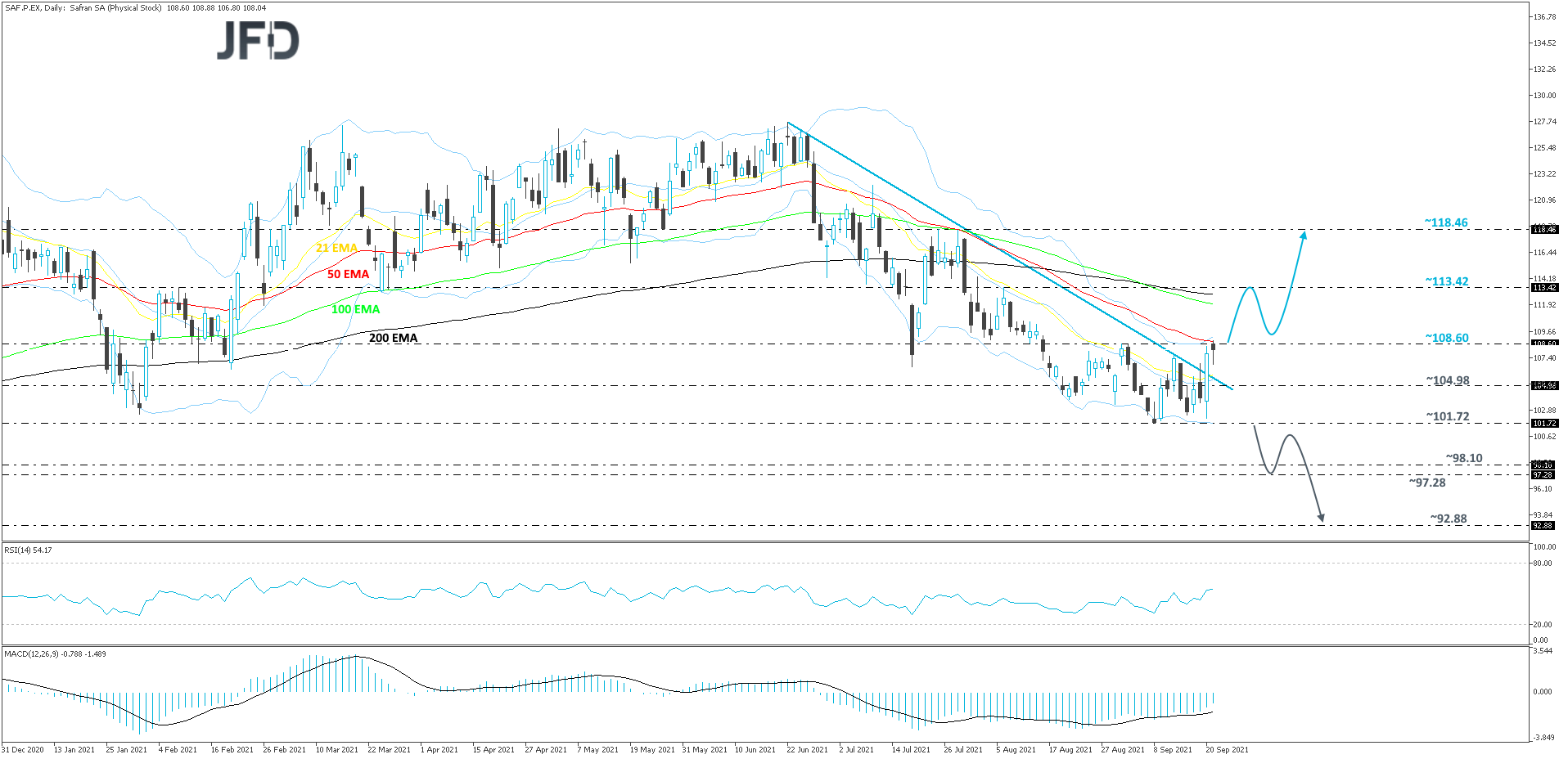Select the 200 EMA label
The width and height of the screenshot is (1568, 759).
tap(392, 338)
